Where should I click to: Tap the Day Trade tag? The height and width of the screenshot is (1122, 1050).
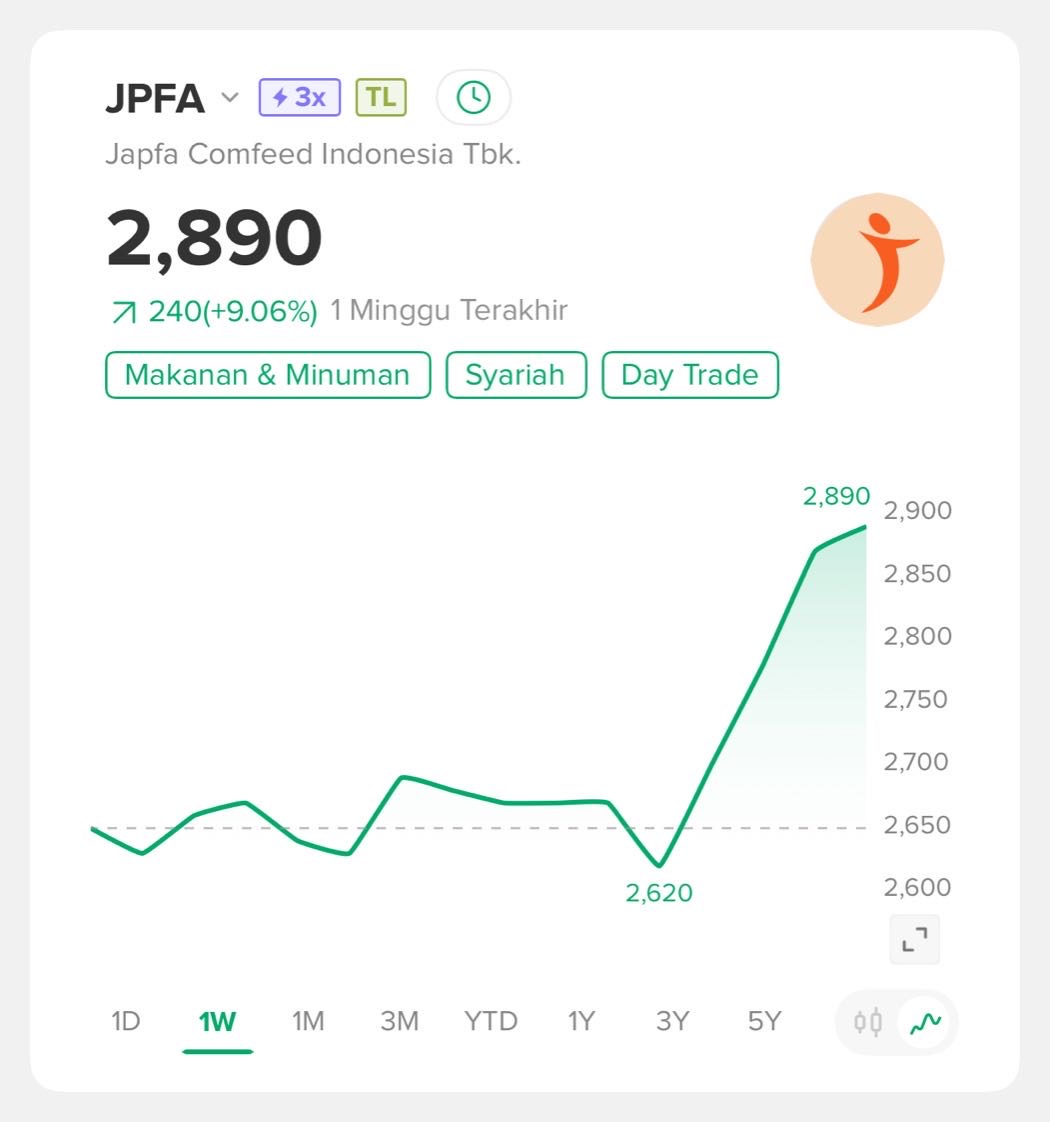690,375
